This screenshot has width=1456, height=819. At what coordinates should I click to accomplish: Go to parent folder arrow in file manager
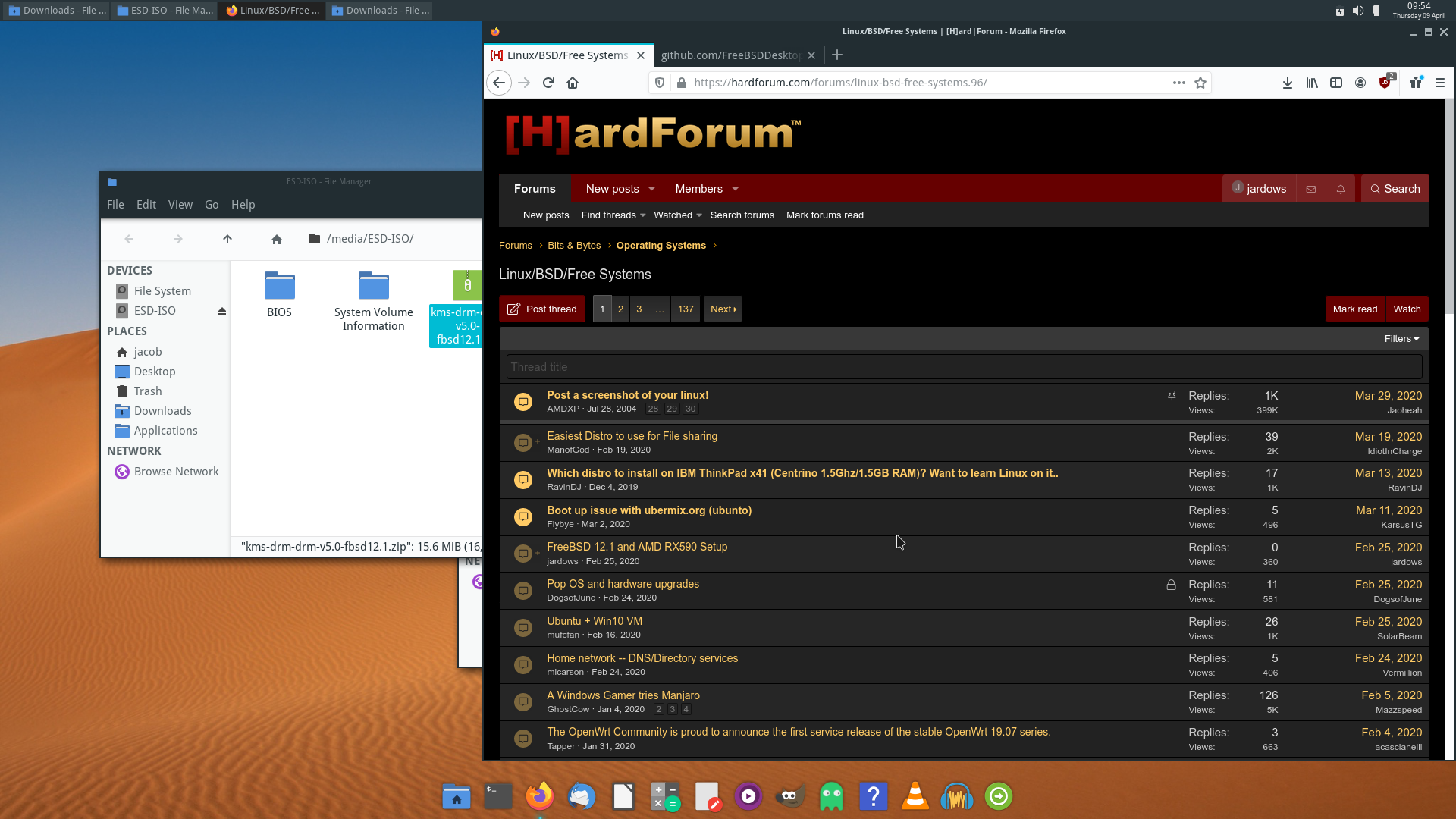[227, 239]
